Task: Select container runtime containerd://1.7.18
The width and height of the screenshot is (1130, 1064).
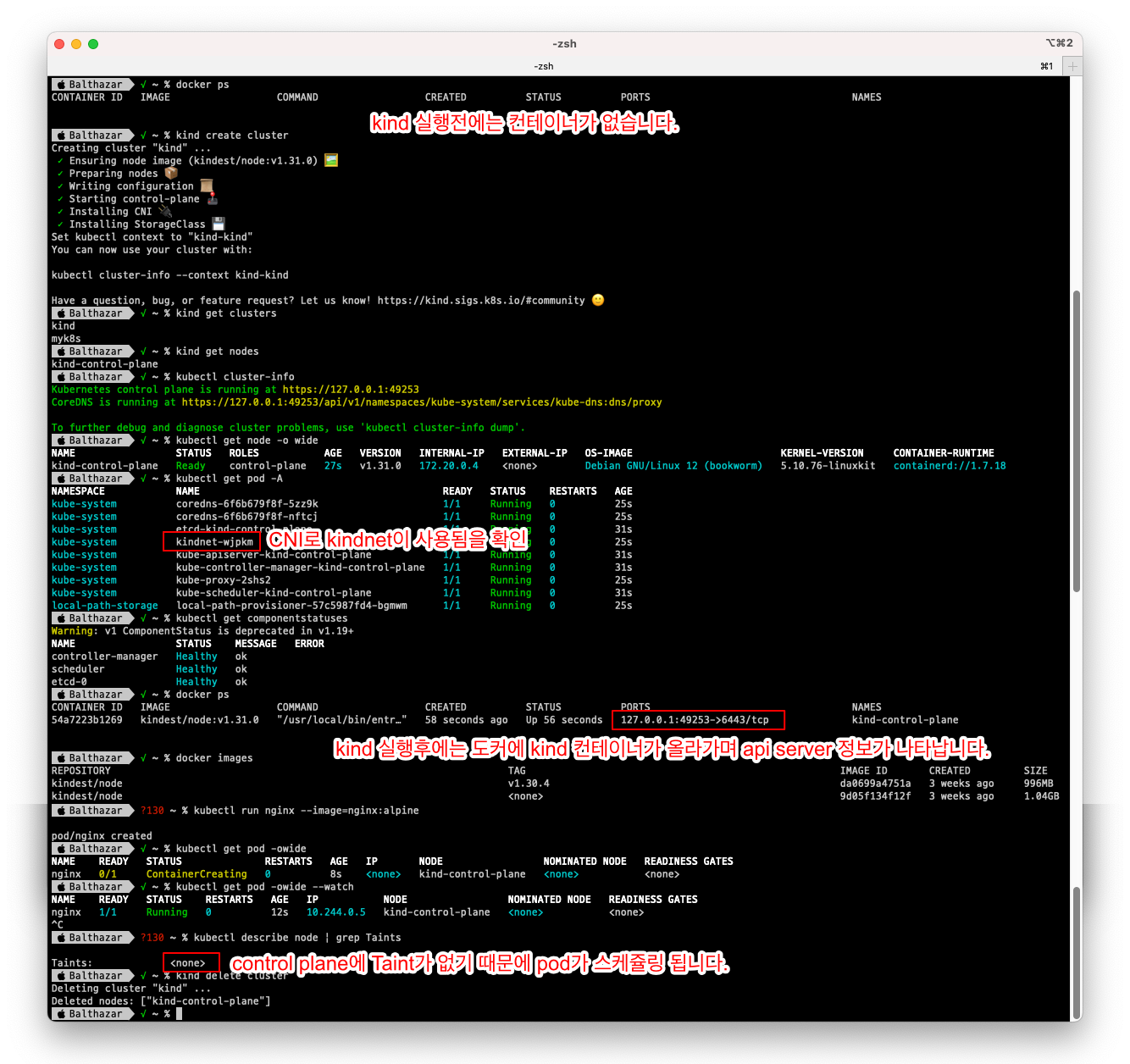Action: (950, 466)
